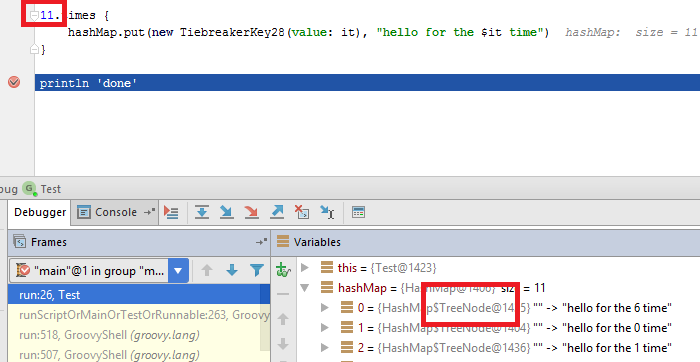This screenshot has width=700, height=362.
Task: Click the Evaluate Expression calculator icon
Action: (x=358, y=212)
